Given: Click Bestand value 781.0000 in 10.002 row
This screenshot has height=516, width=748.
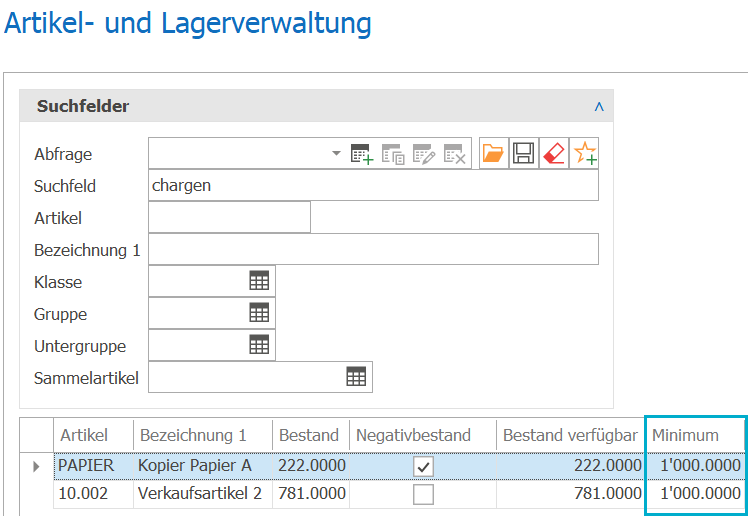Looking at the screenshot, I should 311,494.
